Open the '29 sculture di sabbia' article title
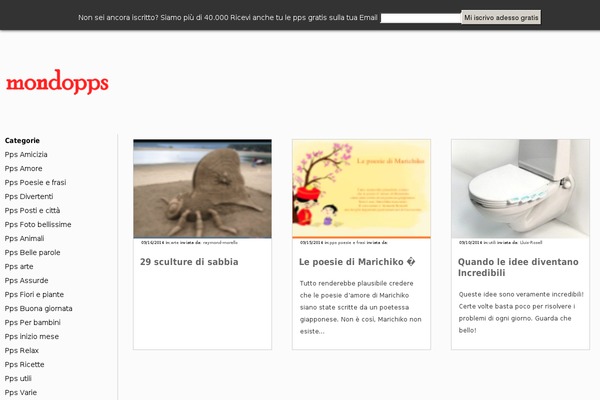Viewport: 600px width, 400px height. click(x=189, y=262)
